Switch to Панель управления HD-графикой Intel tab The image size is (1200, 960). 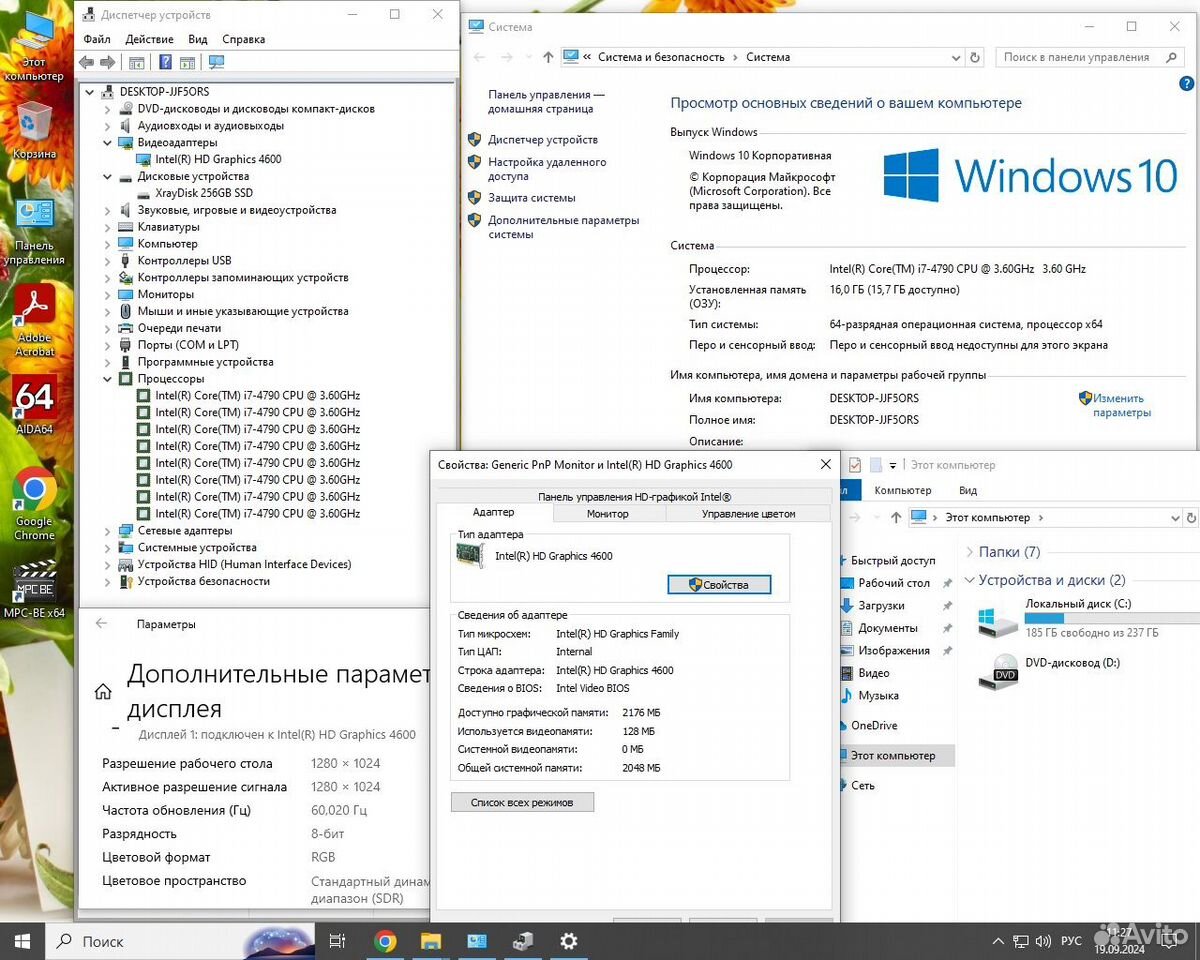(634, 496)
